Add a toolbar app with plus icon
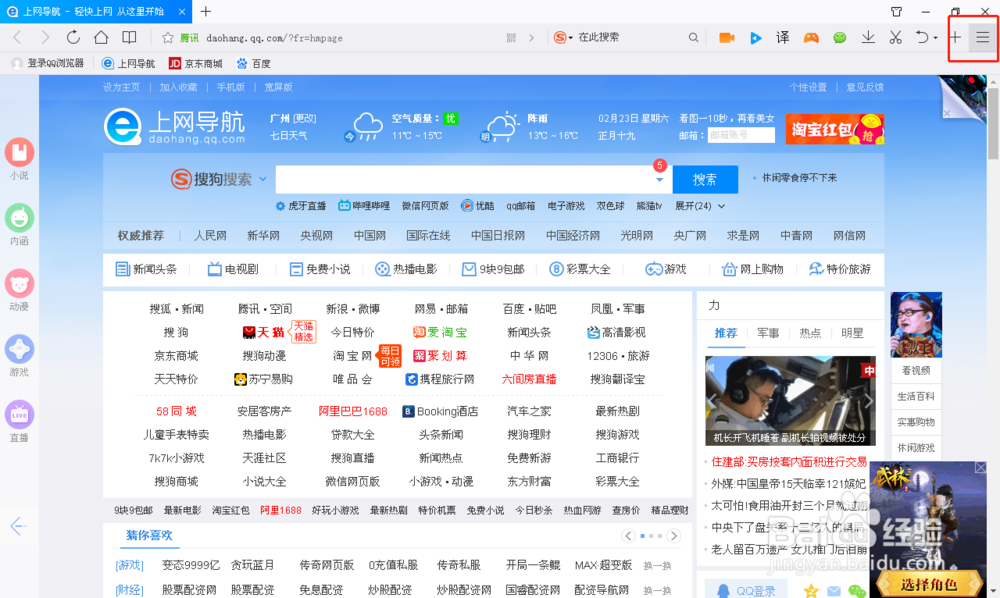This screenshot has height=598, width=1000. click(x=955, y=38)
